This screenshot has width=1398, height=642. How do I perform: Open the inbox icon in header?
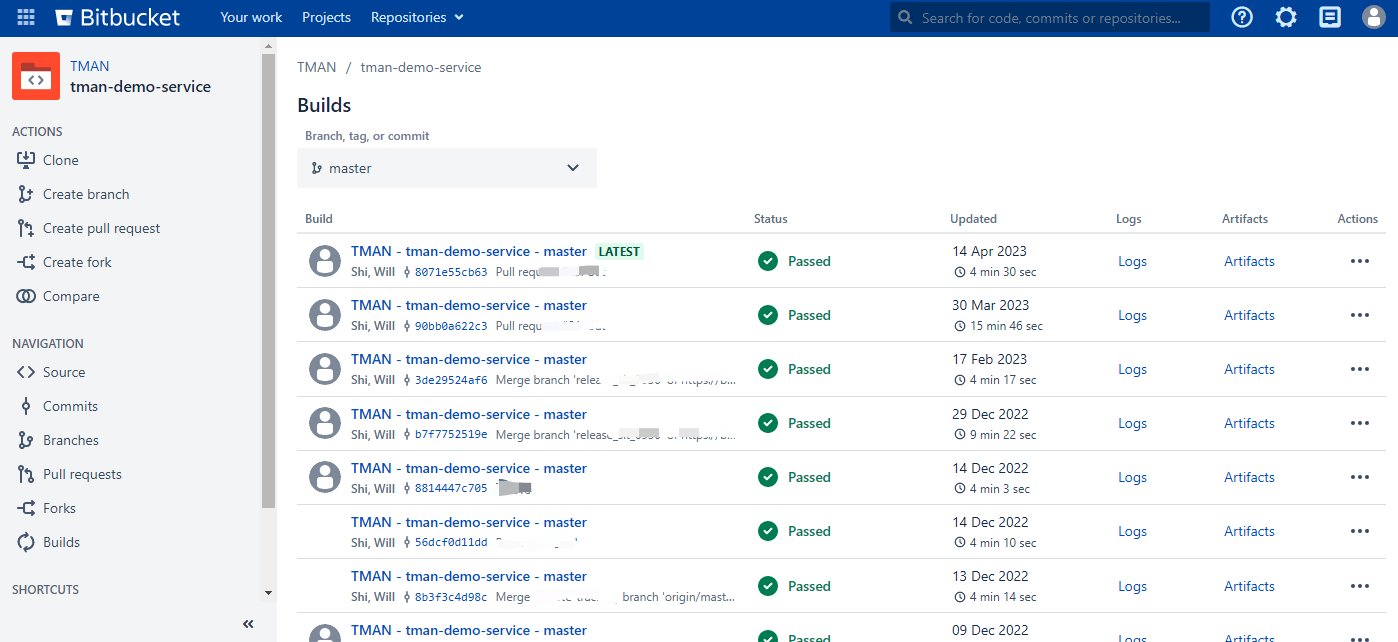(1330, 17)
